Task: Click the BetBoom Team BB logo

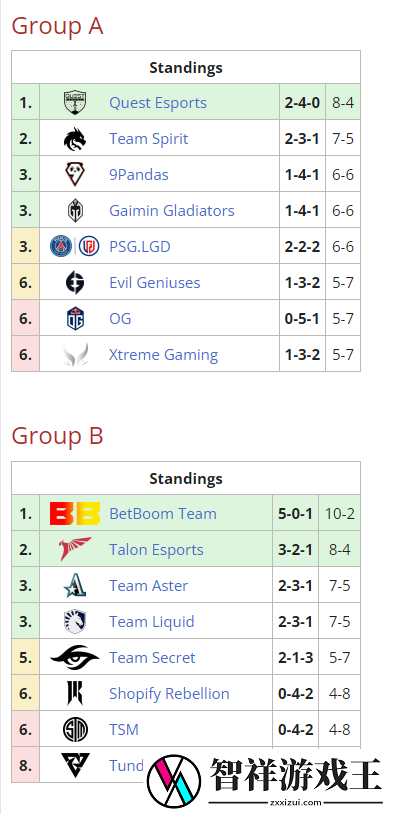Action: pos(75,513)
